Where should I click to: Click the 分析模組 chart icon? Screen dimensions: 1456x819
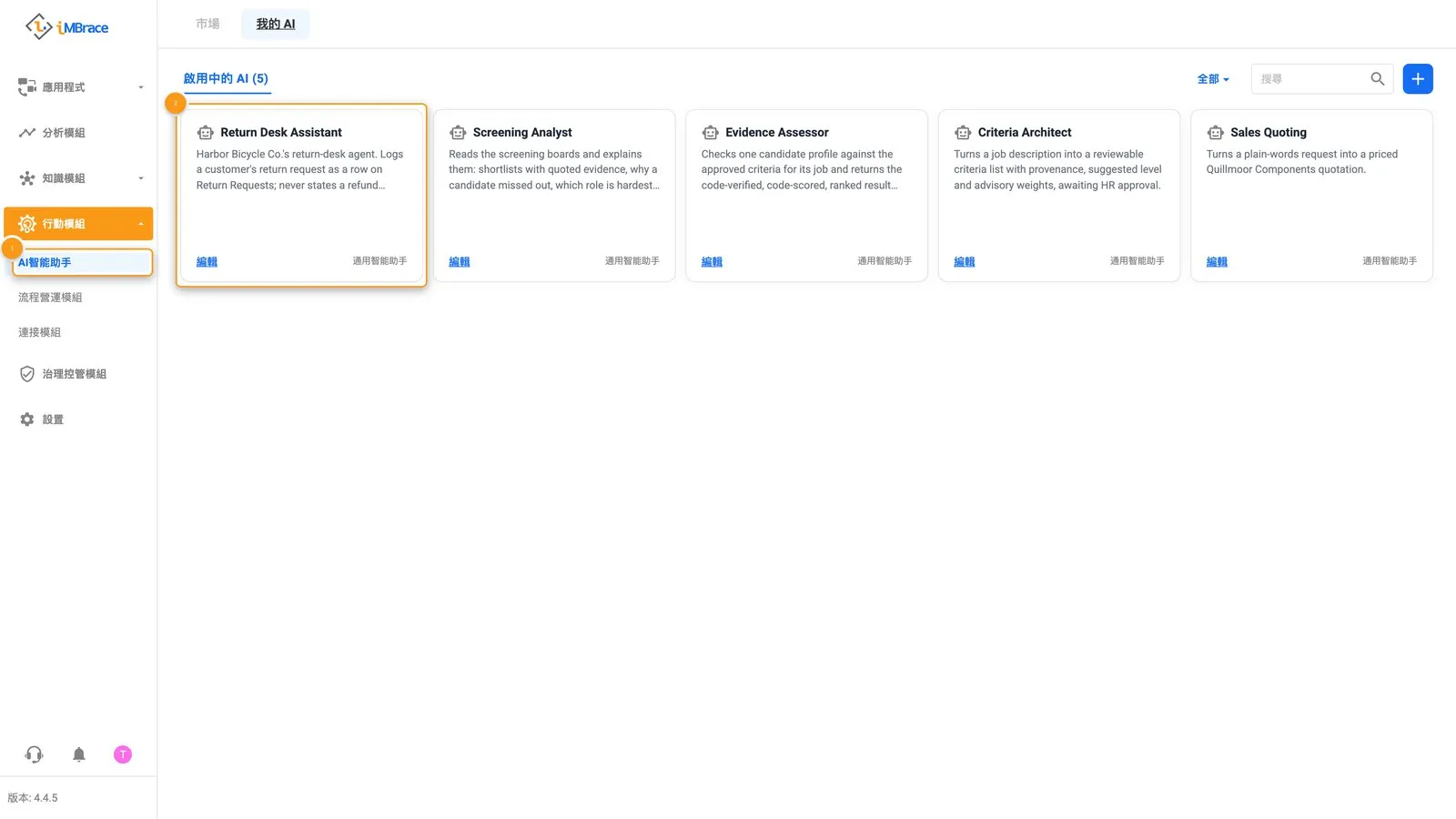click(27, 133)
